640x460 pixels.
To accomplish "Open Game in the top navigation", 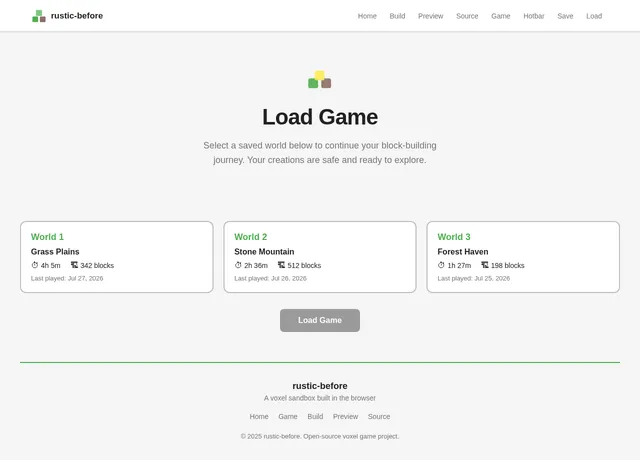I will (500, 16).
